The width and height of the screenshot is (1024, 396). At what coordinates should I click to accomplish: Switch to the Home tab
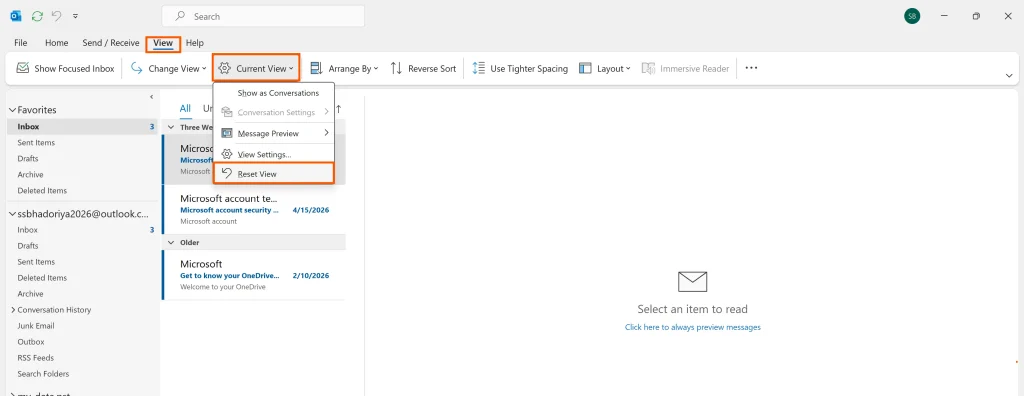click(x=57, y=42)
